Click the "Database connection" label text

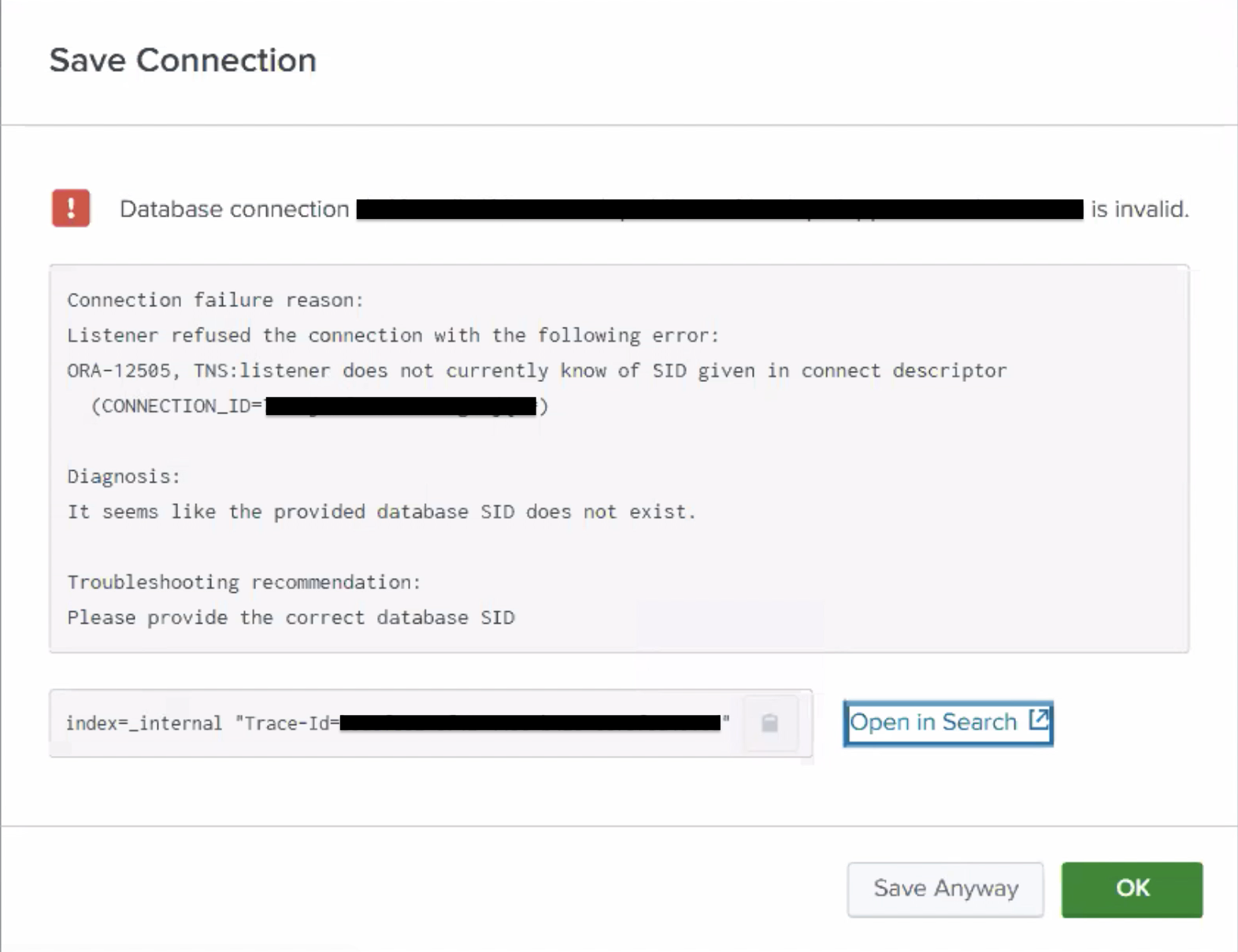coord(234,209)
